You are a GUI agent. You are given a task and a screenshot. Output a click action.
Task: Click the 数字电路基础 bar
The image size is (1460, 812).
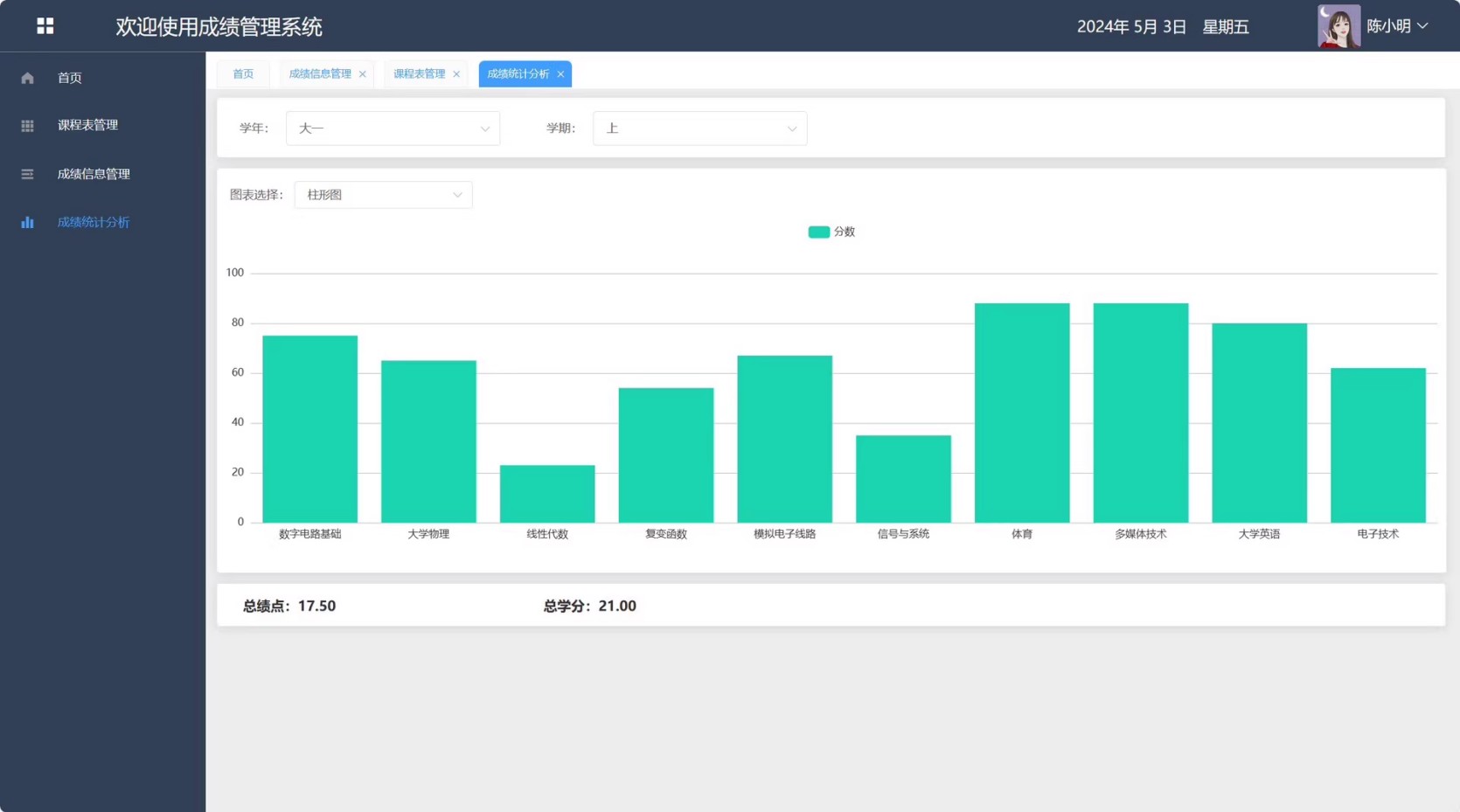click(x=310, y=429)
